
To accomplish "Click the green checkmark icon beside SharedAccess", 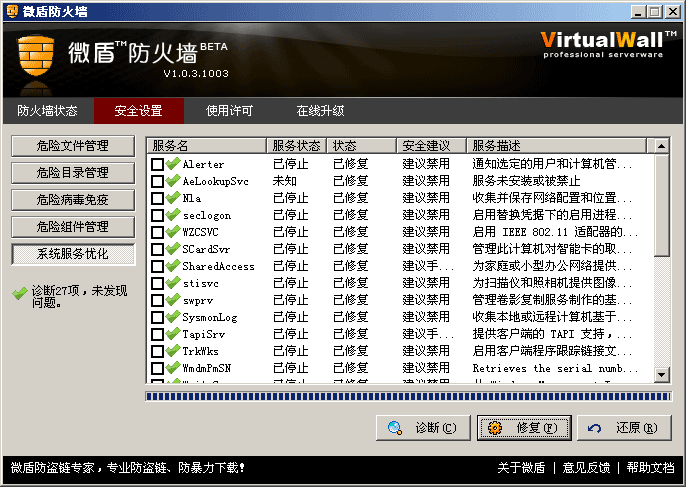I will [x=173, y=266].
